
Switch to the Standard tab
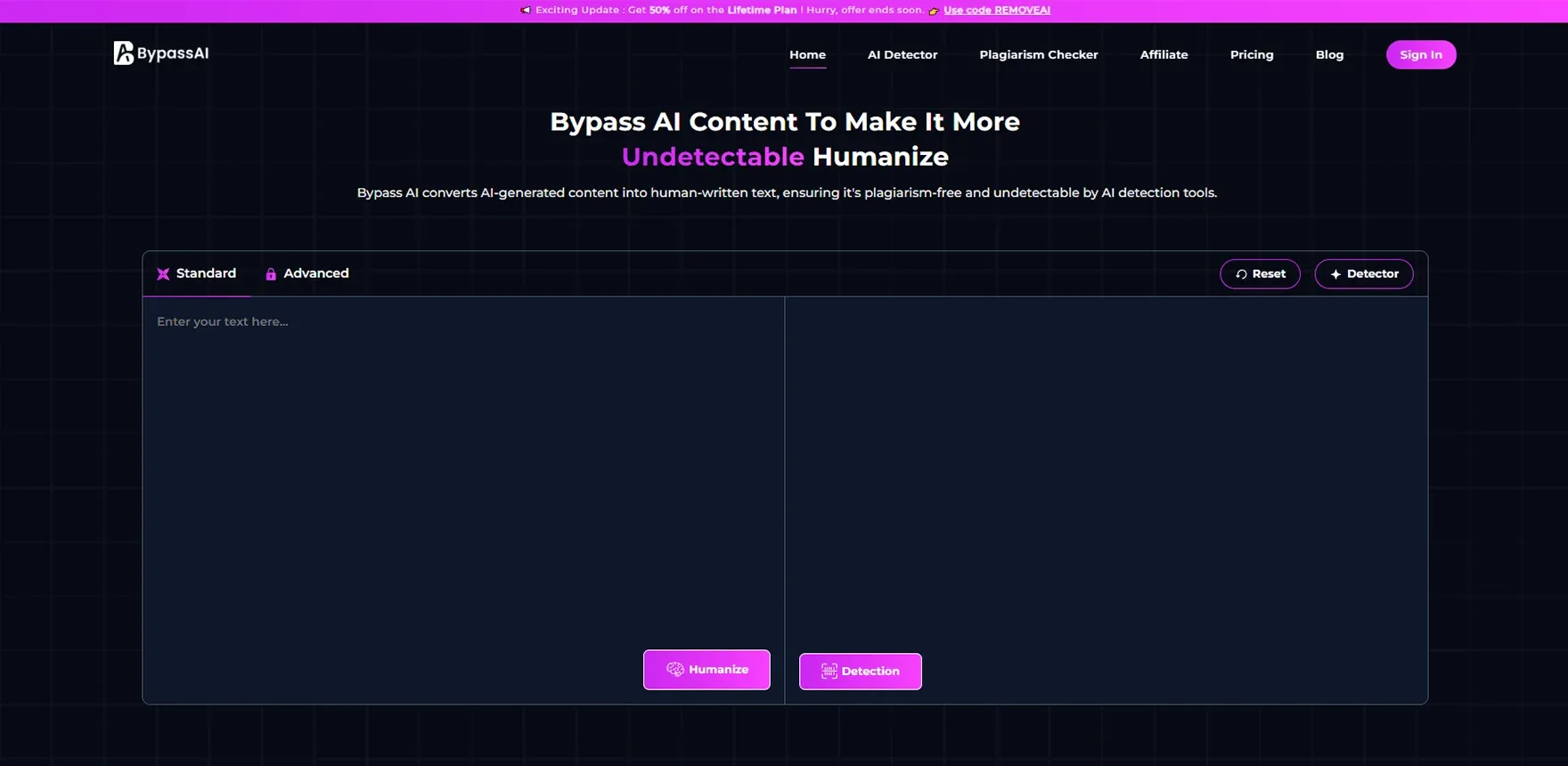197,273
